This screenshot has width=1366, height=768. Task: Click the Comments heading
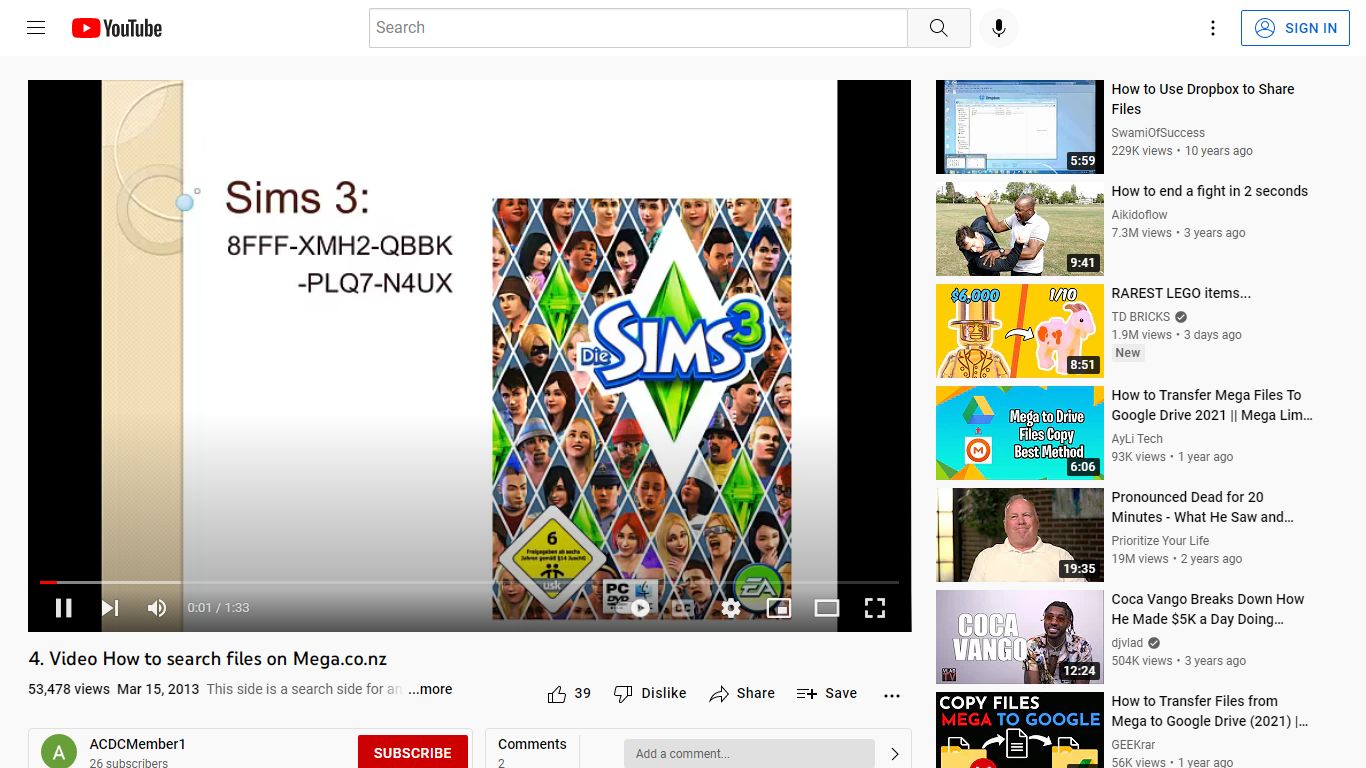click(x=532, y=744)
